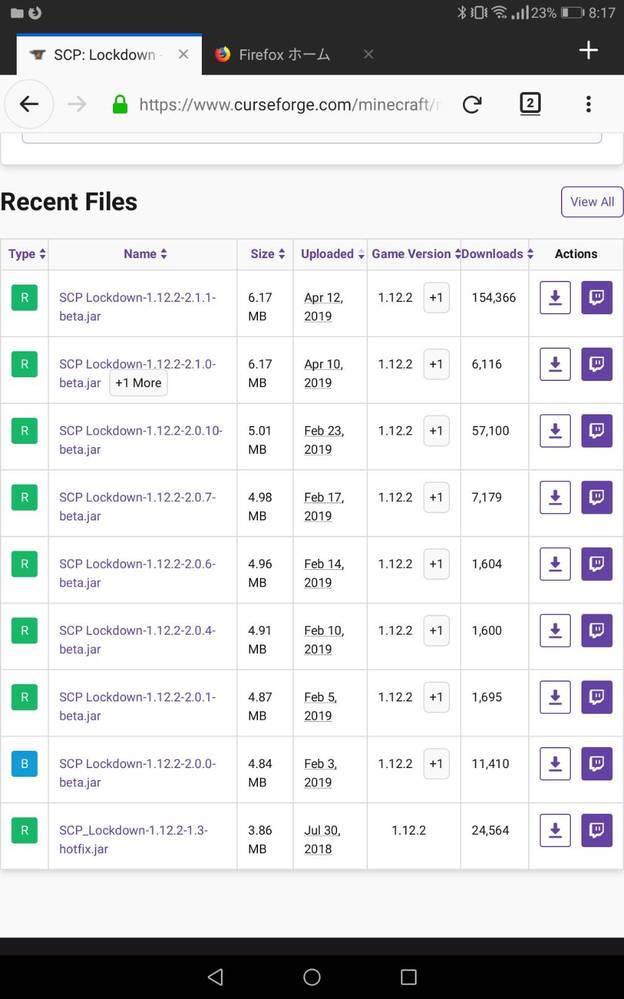Viewport: 624px width, 999px height.
Task: Tap Android recent apps button
Action: [x=409, y=977]
